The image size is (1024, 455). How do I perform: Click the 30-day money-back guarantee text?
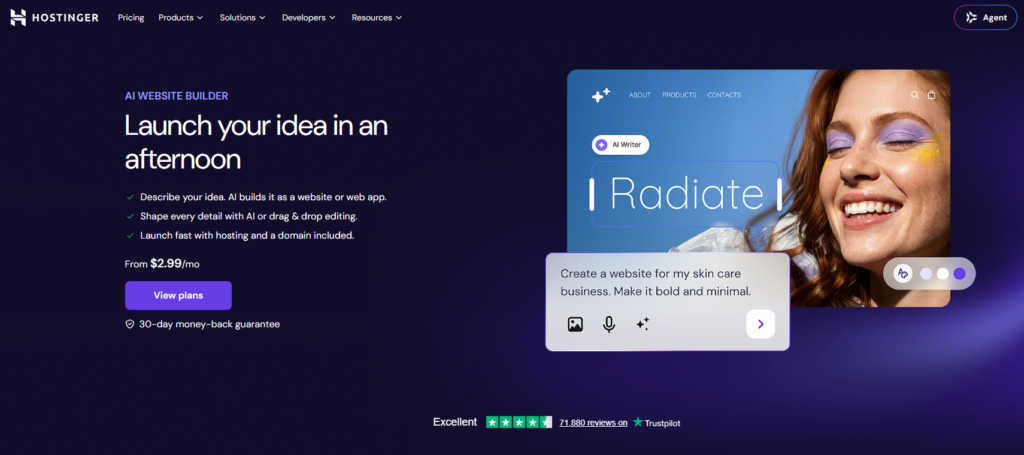(210, 324)
